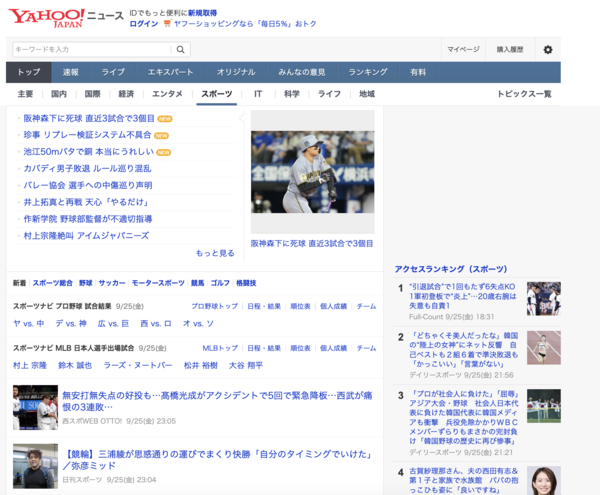Open headline 阪神森下に死球 in topics list

point(89,119)
